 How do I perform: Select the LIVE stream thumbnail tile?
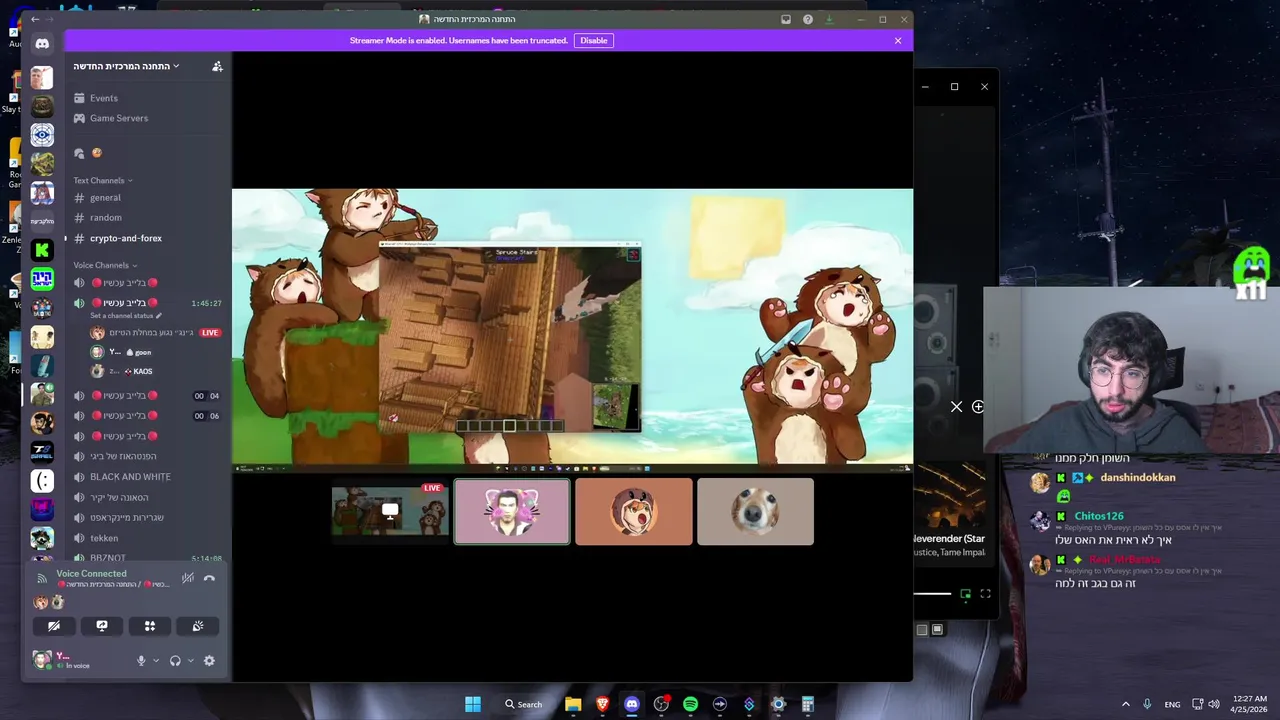pos(390,512)
